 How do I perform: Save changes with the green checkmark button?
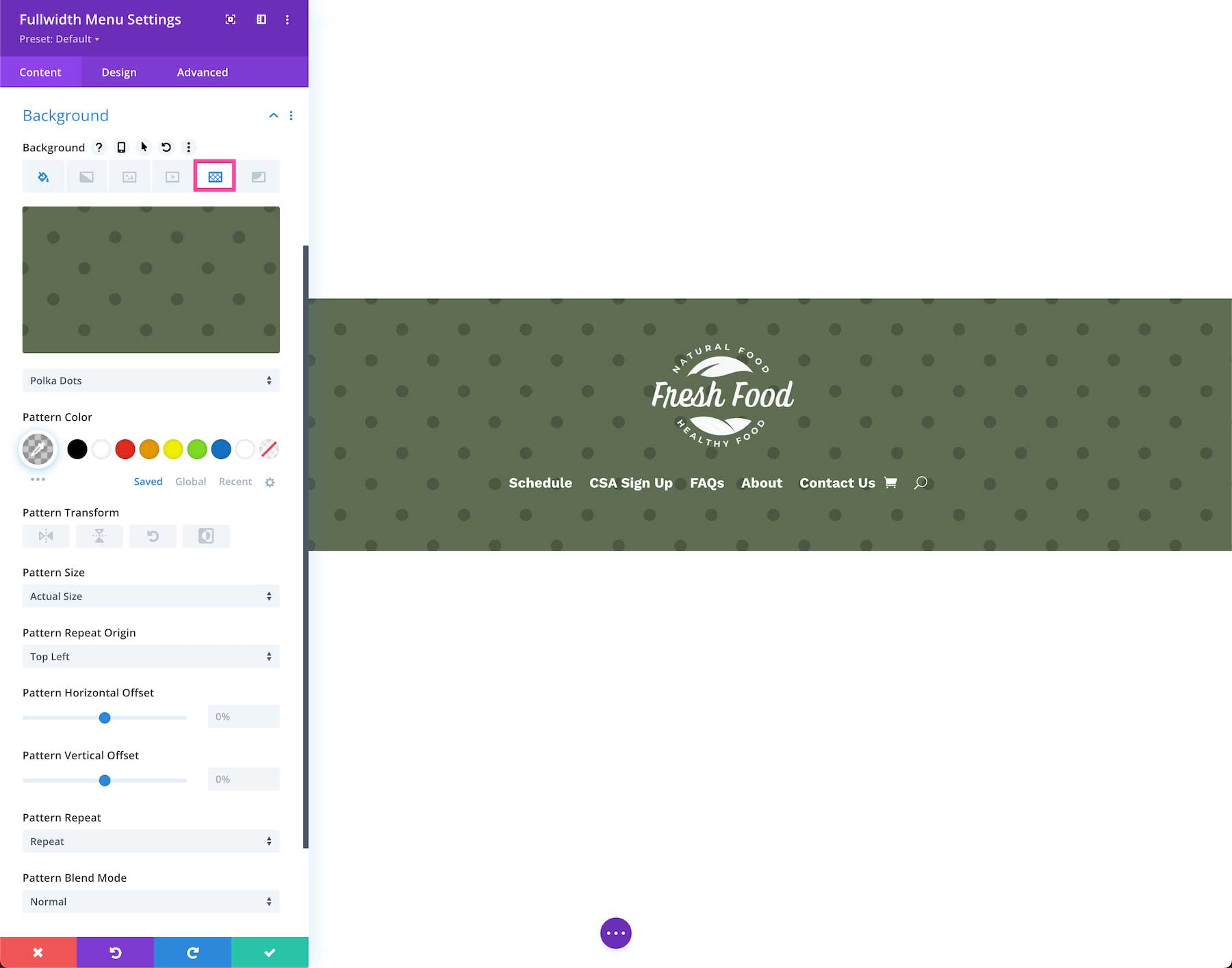(x=270, y=952)
